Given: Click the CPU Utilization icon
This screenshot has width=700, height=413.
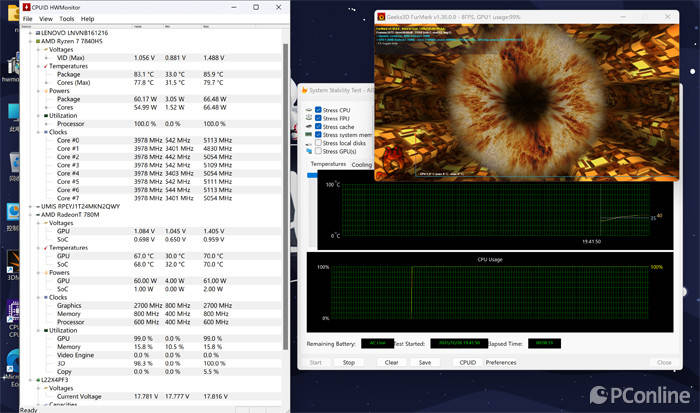Looking at the screenshot, I should click(x=46, y=116).
